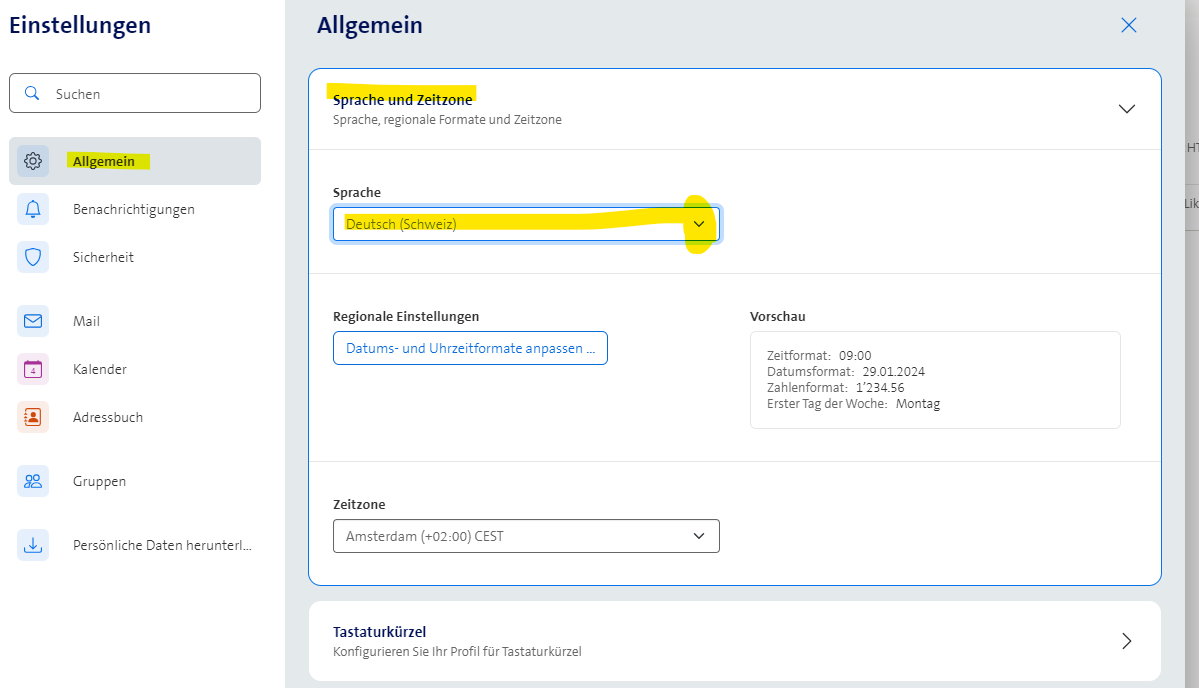1199x688 pixels.
Task: Click the Gruppen people icon
Action: (33, 481)
